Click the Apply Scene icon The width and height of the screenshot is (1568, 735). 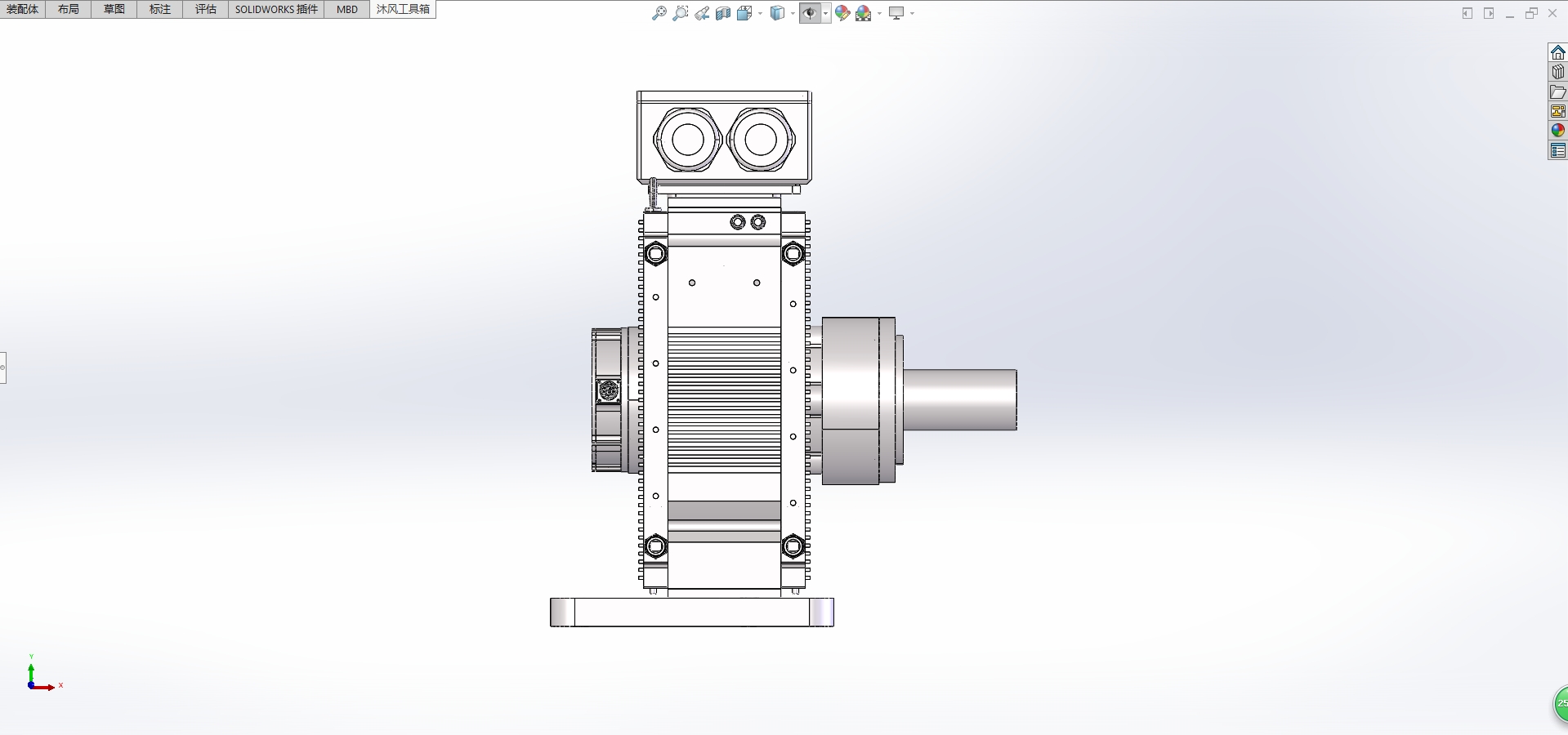864,13
